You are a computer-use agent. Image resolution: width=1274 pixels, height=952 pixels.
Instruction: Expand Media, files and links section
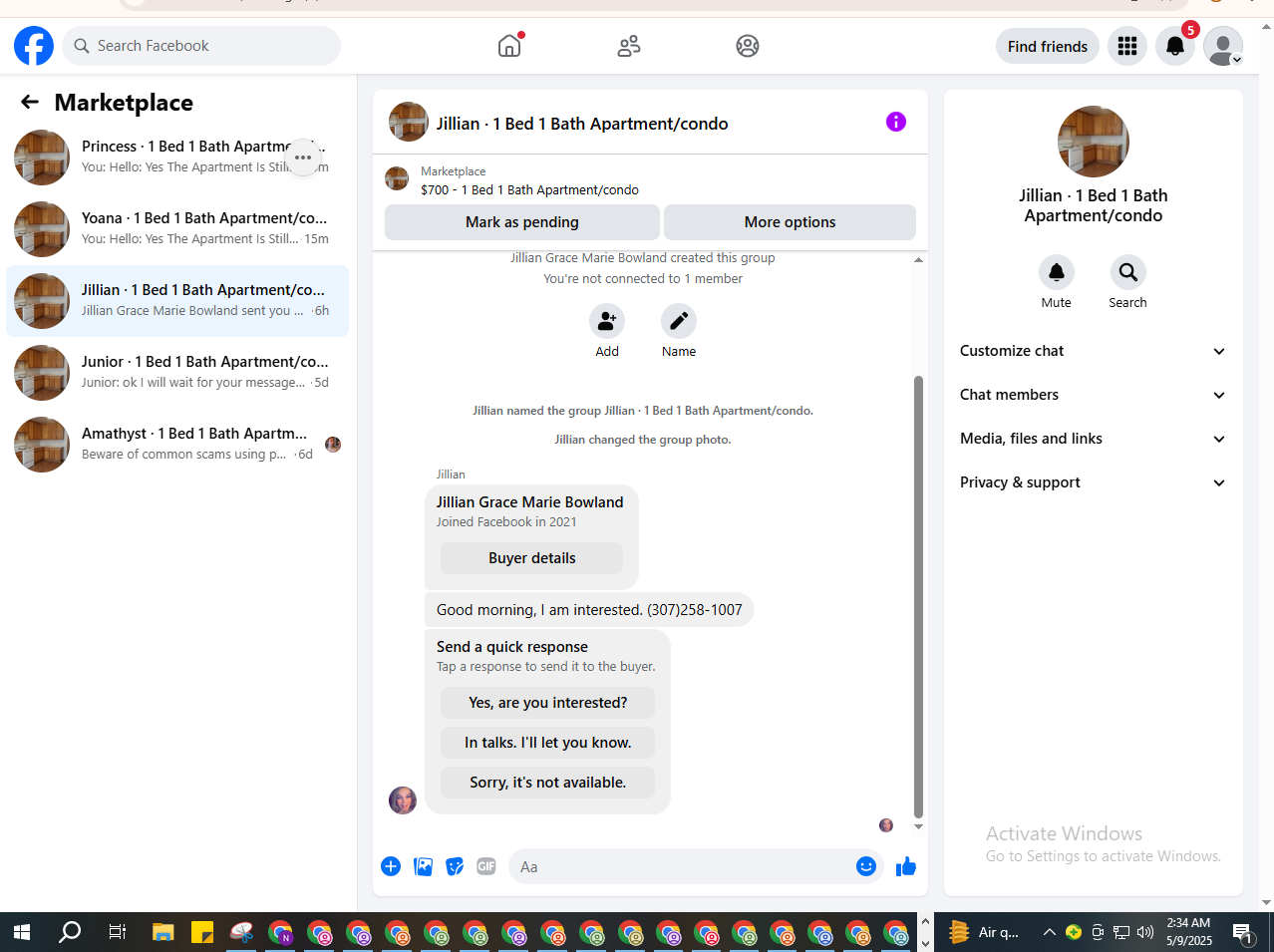[x=1094, y=439]
